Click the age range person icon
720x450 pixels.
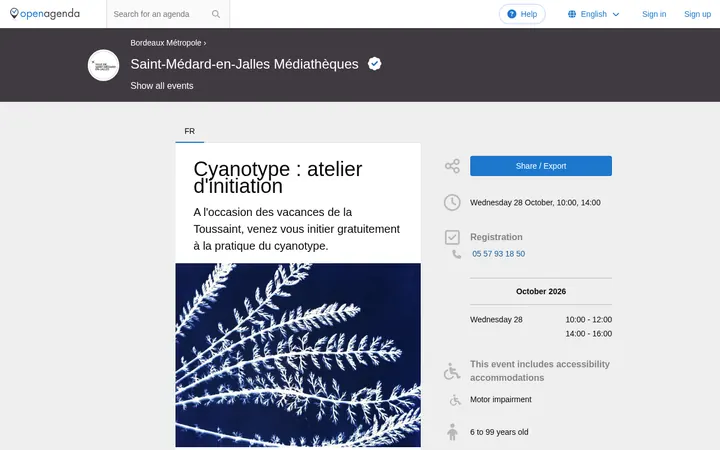click(x=452, y=432)
